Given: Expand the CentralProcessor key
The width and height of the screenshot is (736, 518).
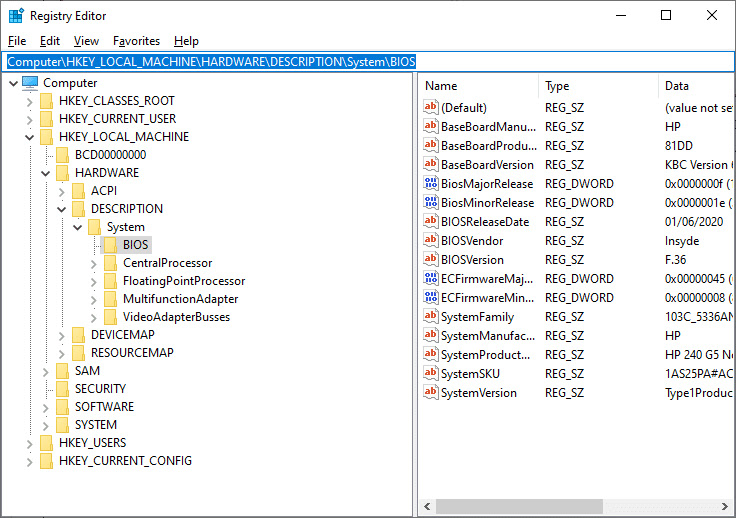Looking at the screenshot, I should tap(93, 264).
